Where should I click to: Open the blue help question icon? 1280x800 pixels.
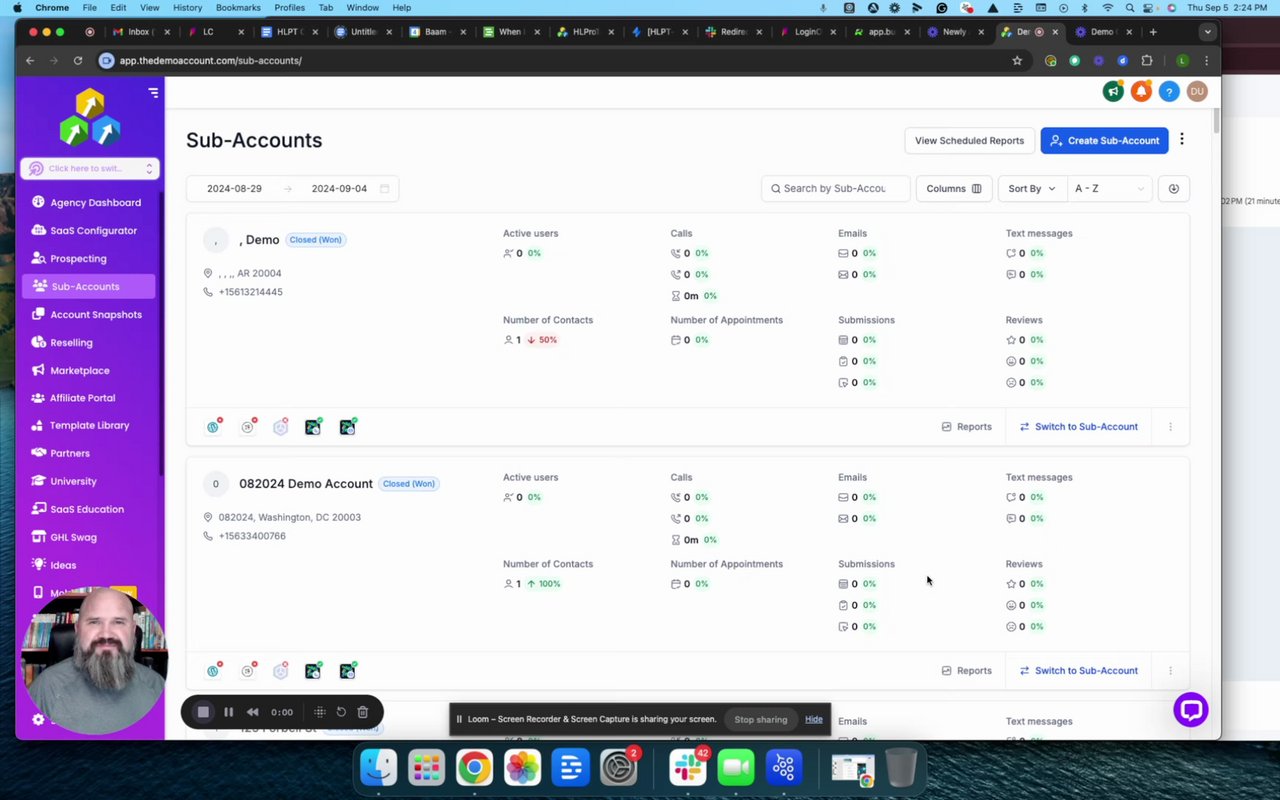1169,91
